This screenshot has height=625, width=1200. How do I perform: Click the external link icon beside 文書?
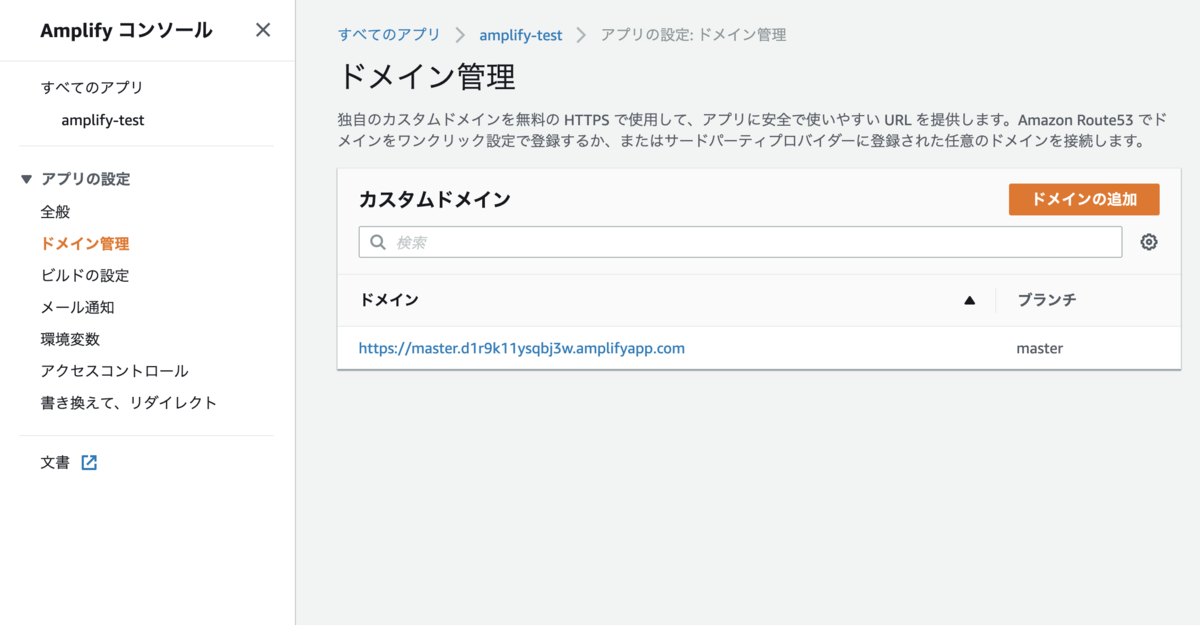pyautogui.click(x=89, y=463)
